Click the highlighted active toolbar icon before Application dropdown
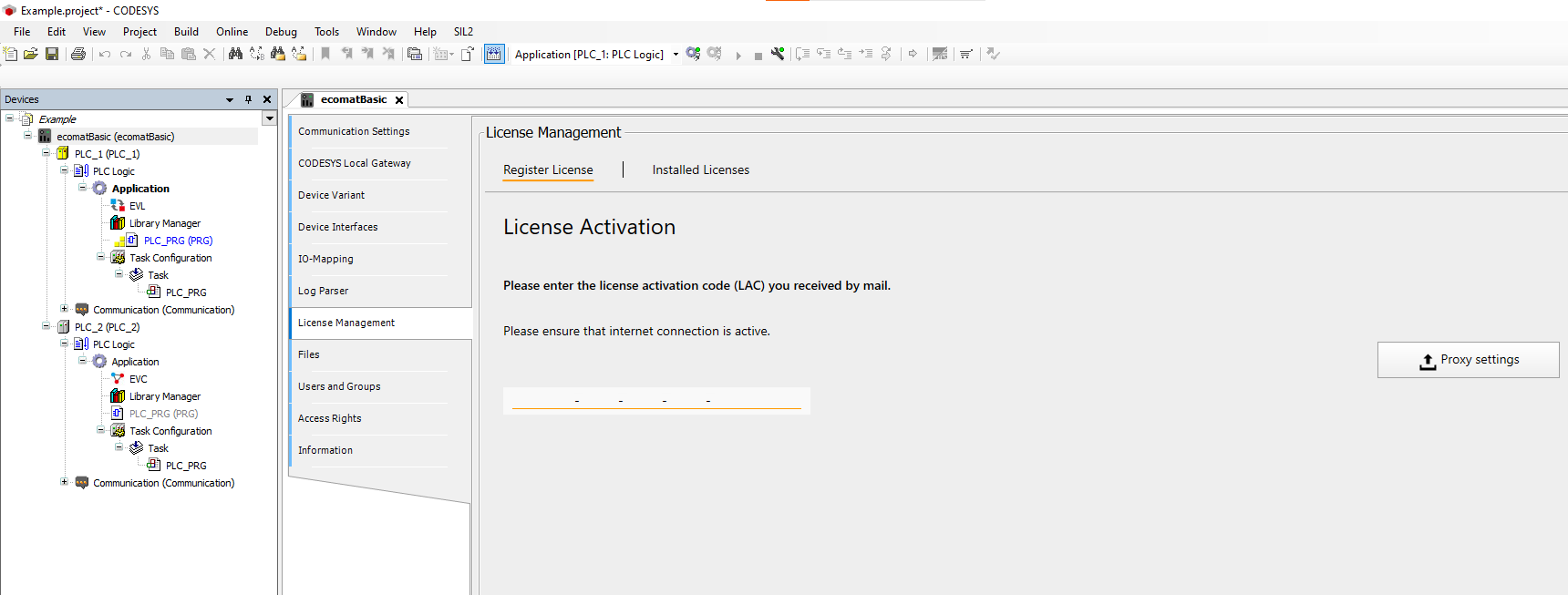 pyautogui.click(x=494, y=54)
